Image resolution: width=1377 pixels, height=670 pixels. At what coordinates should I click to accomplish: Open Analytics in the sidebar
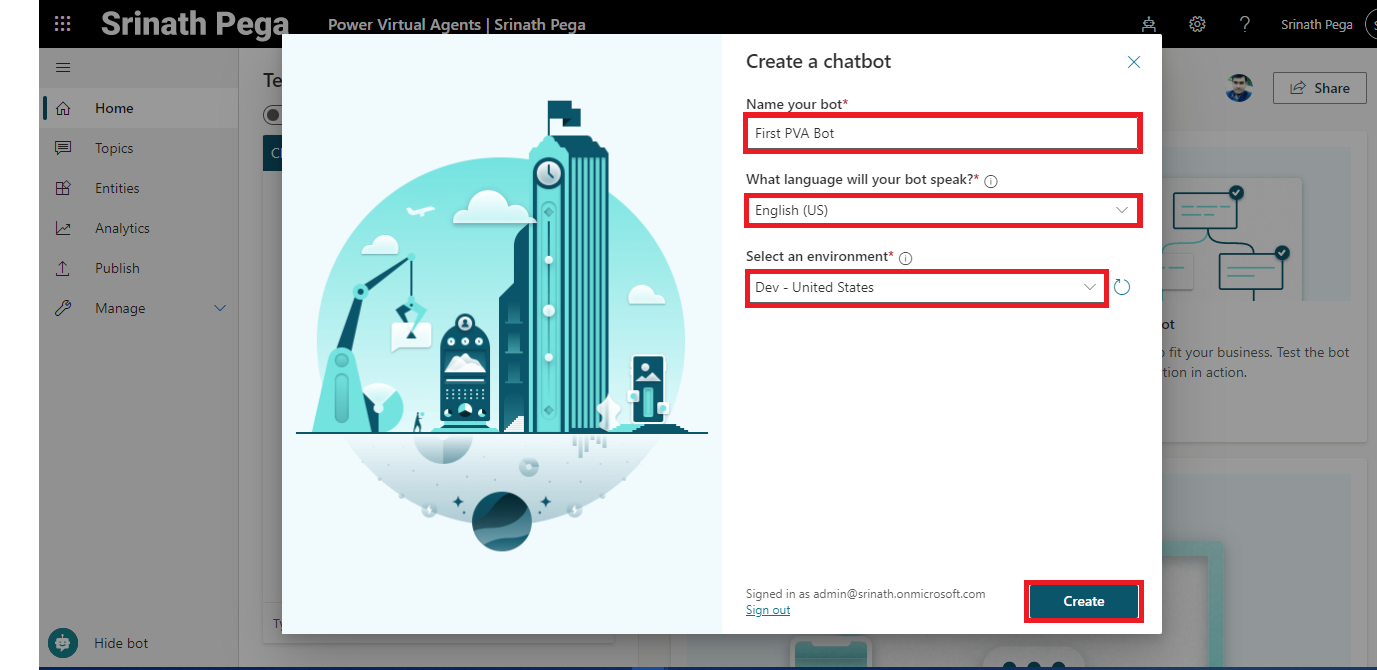coord(122,228)
